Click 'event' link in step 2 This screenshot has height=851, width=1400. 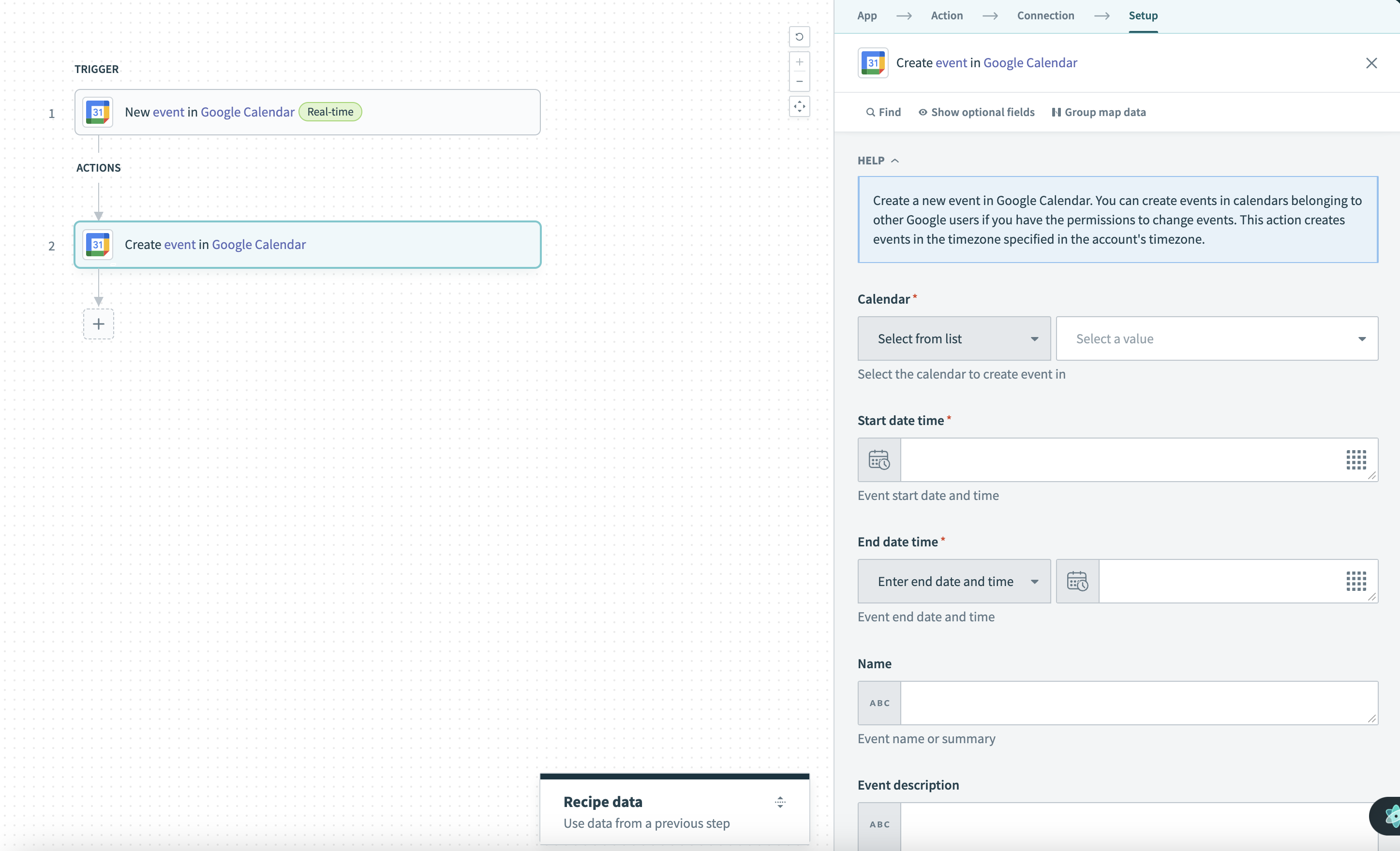click(179, 244)
